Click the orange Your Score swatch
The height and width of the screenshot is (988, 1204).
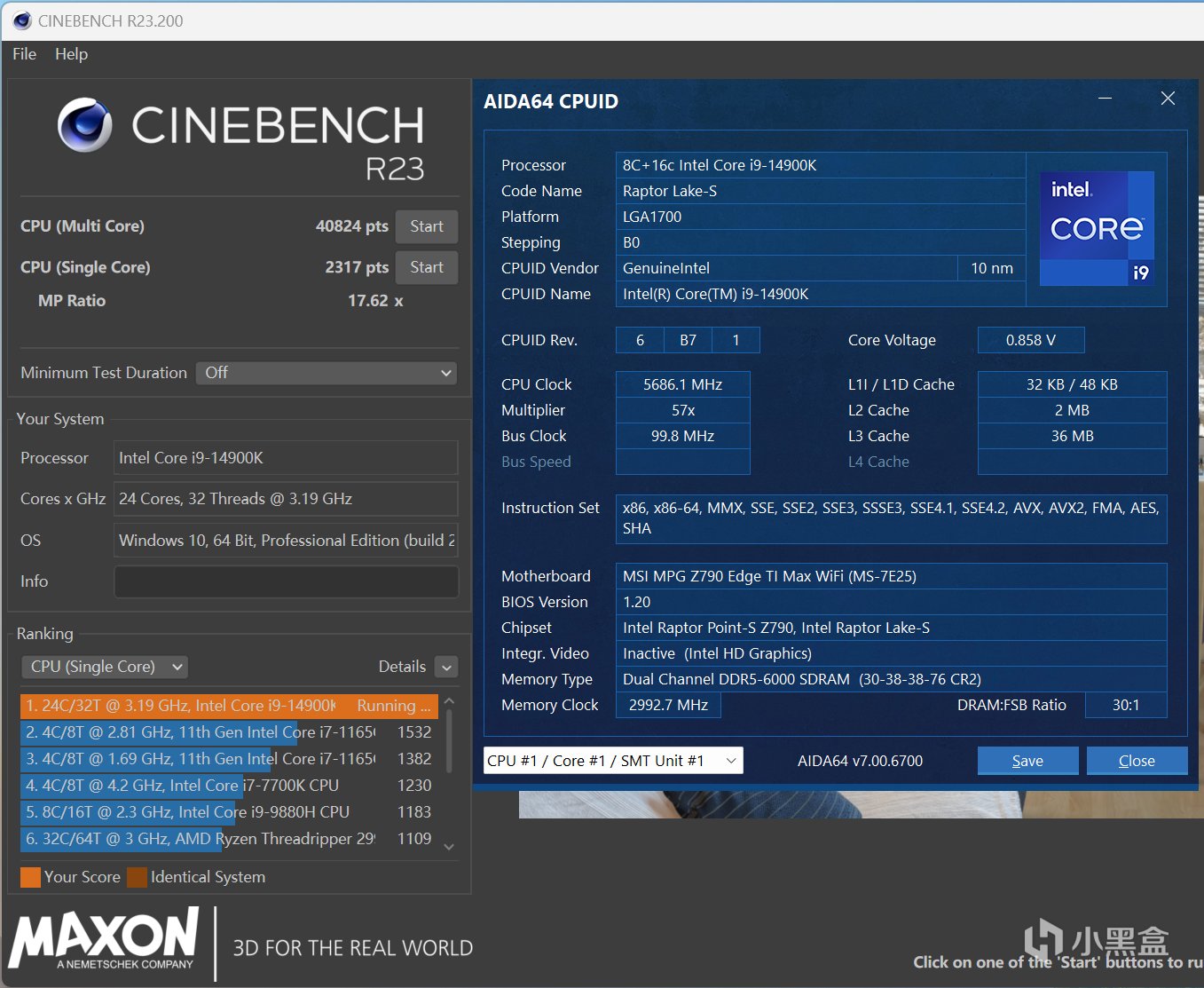[30, 877]
